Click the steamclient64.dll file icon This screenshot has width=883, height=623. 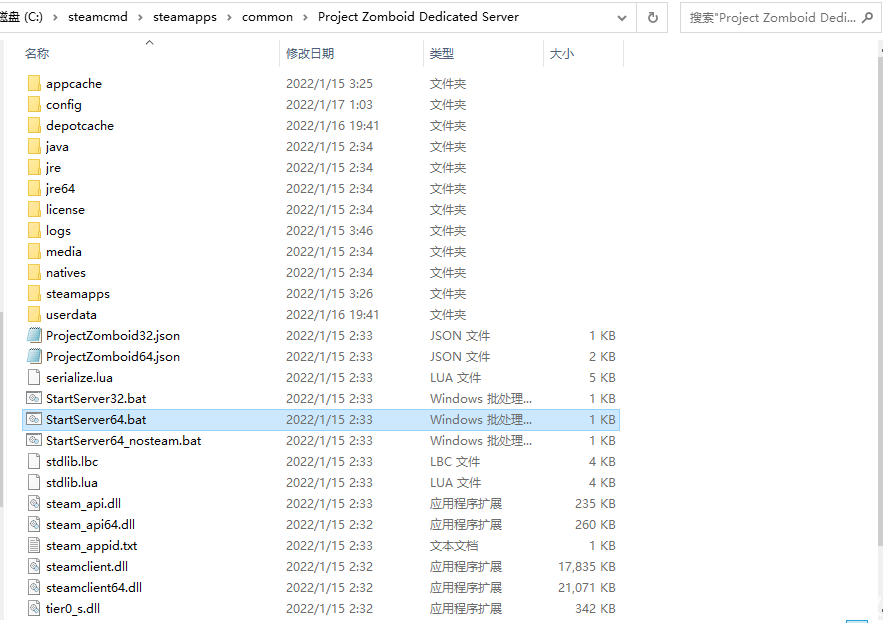pos(34,588)
